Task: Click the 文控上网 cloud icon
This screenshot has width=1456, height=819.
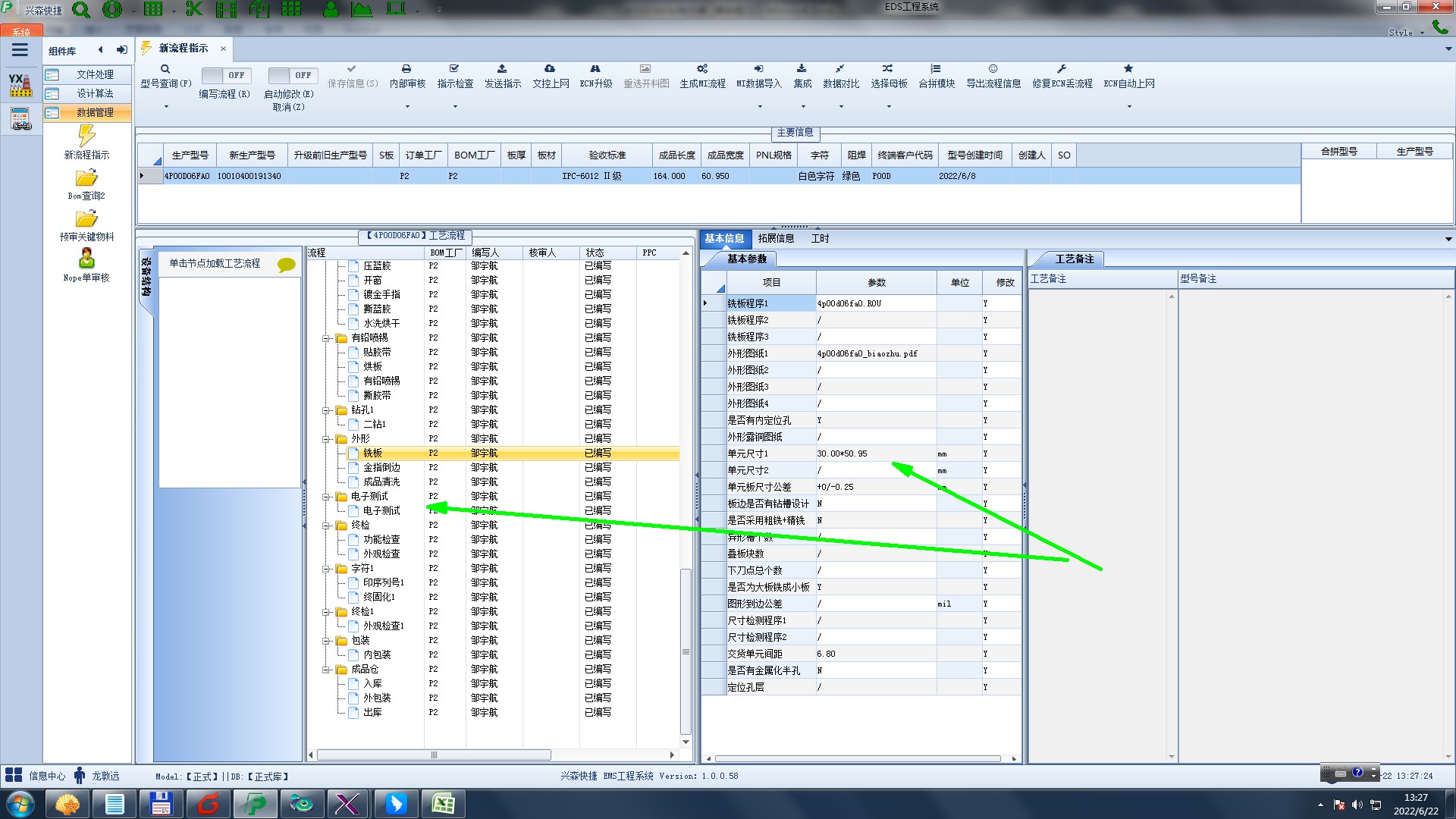Action: [550, 69]
